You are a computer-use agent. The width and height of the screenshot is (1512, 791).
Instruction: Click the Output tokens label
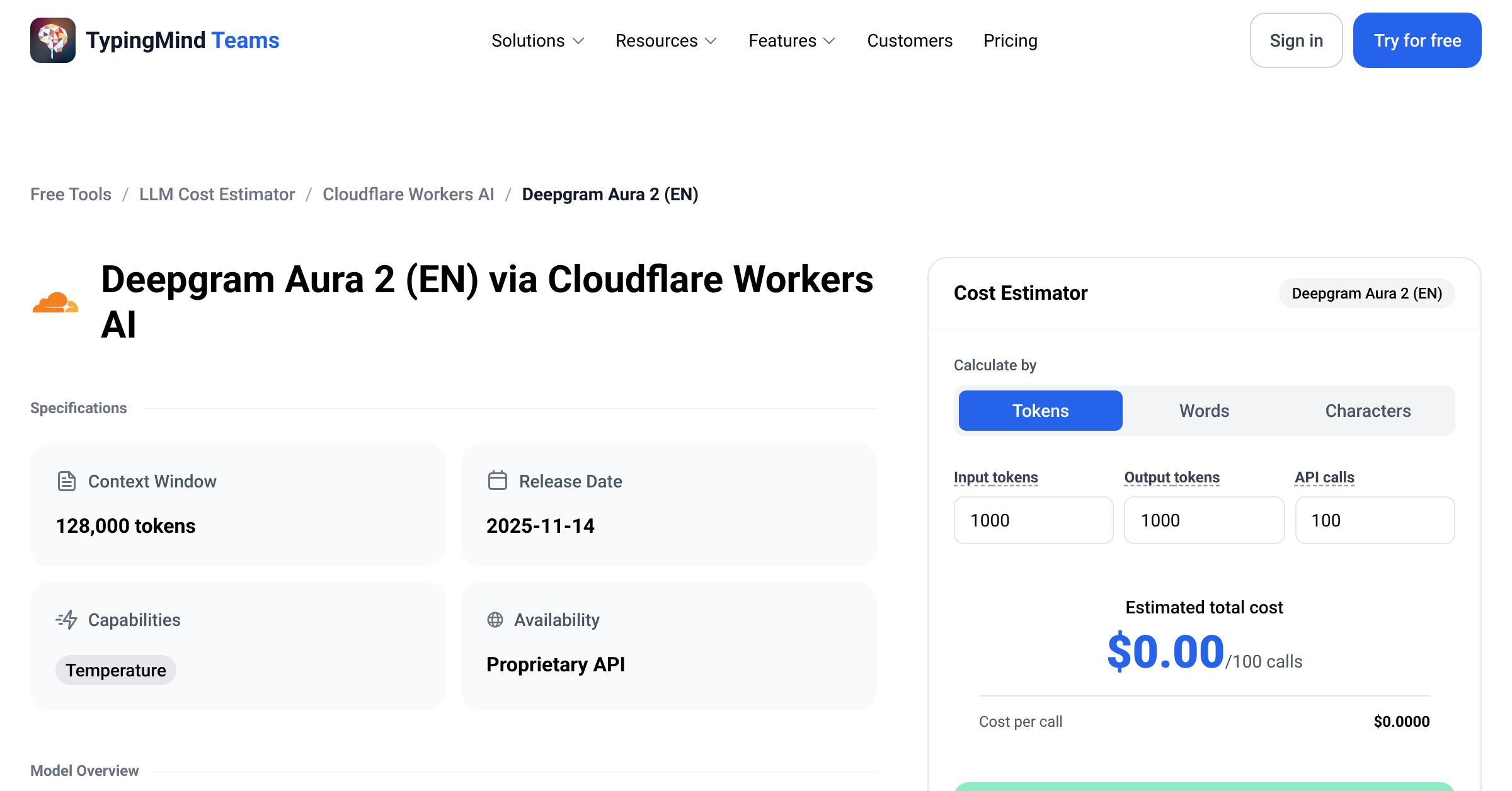tap(1172, 477)
